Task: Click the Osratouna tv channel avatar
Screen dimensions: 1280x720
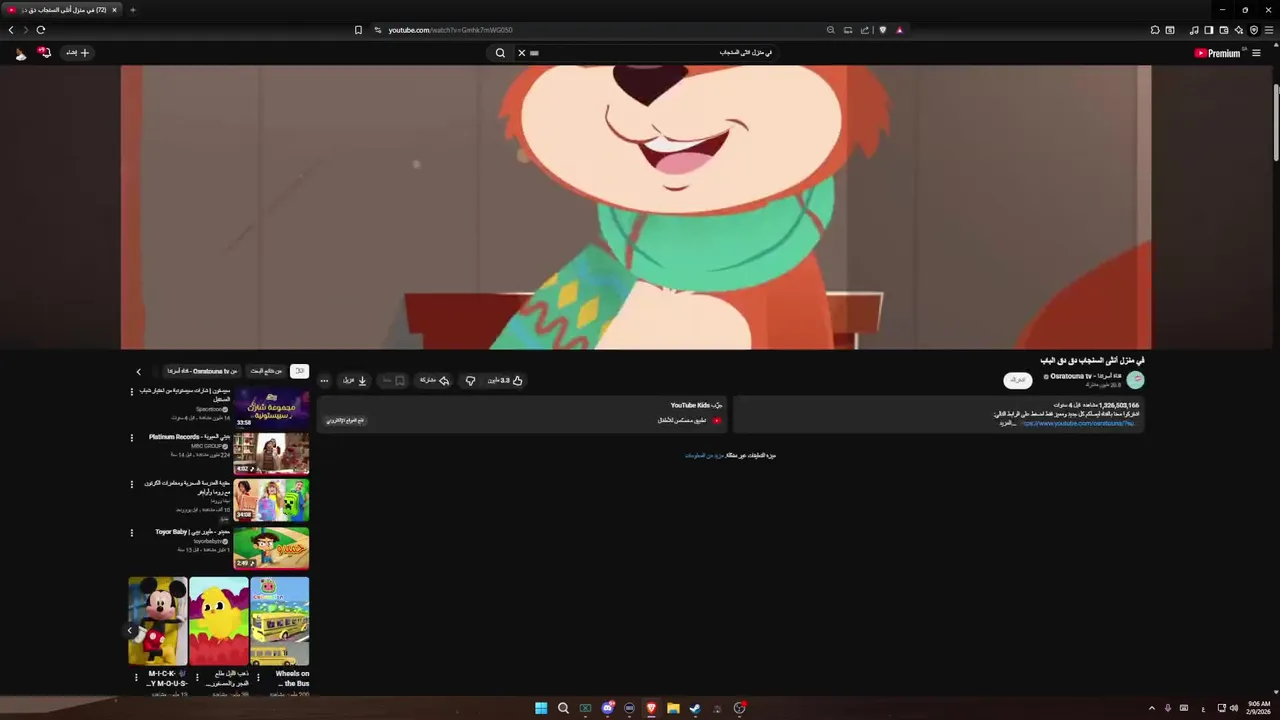Action: (x=1135, y=380)
